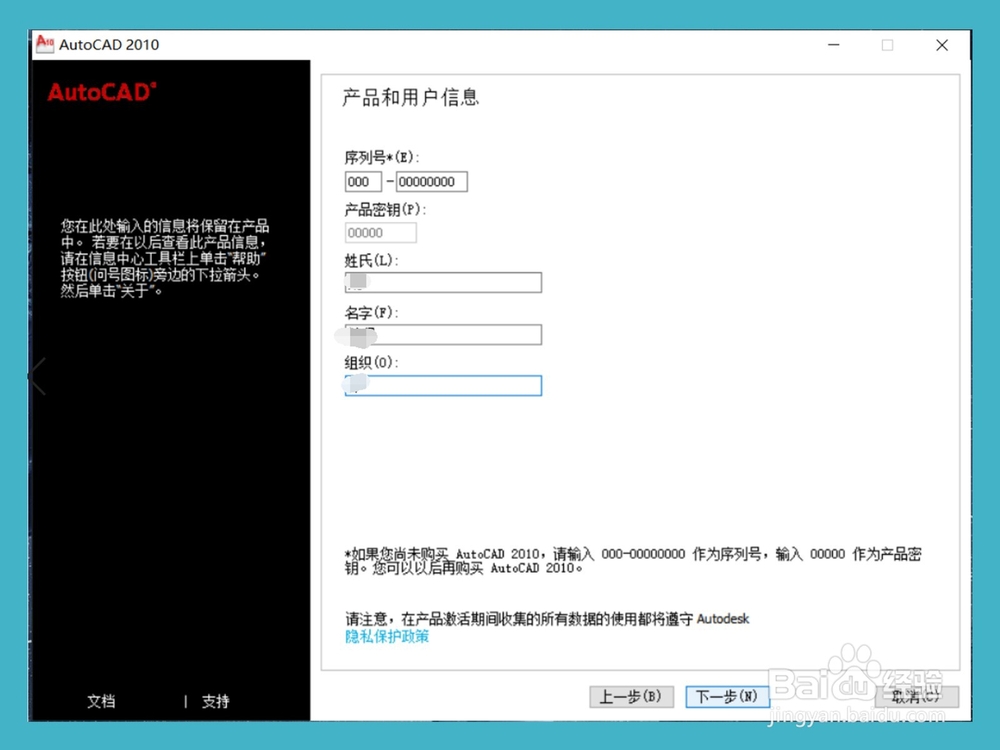Viewport: 1000px width, 750px height.
Task: Click the 名字(F) first name field
Action: pos(443,334)
